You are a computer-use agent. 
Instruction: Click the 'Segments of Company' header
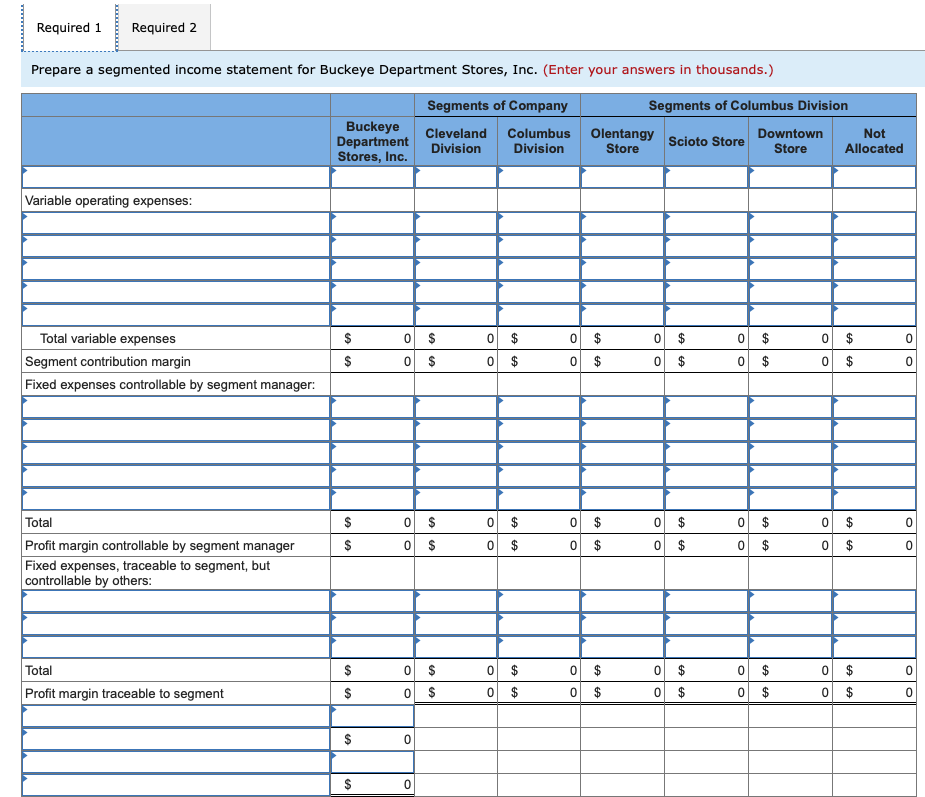tap(497, 106)
